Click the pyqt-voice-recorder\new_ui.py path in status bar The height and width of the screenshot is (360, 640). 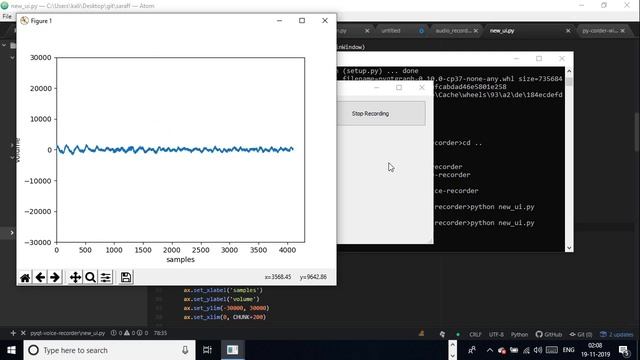pyautogui.click(x=67, y=333)
